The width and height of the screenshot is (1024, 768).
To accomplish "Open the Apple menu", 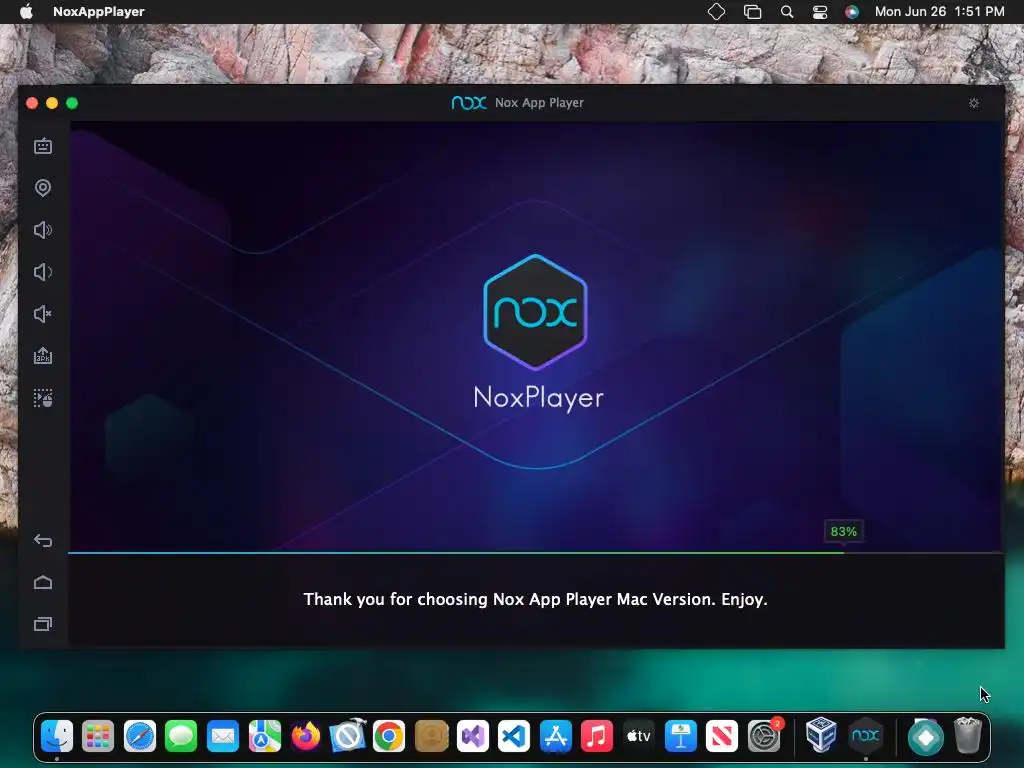I will (x=26, y=12).
